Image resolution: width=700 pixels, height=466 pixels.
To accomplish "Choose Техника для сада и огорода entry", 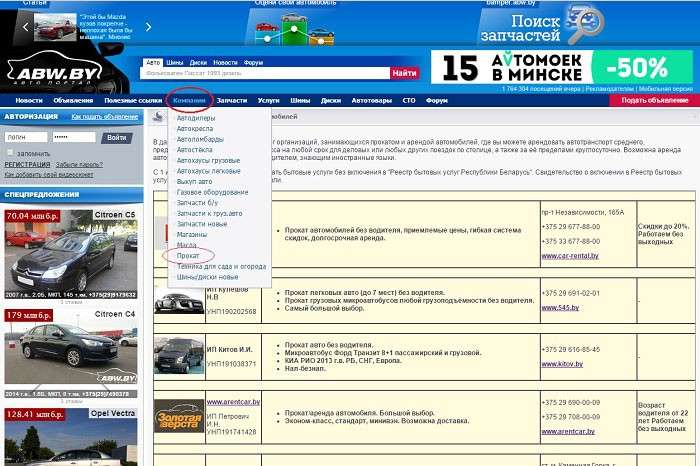I will coord(221,266).
